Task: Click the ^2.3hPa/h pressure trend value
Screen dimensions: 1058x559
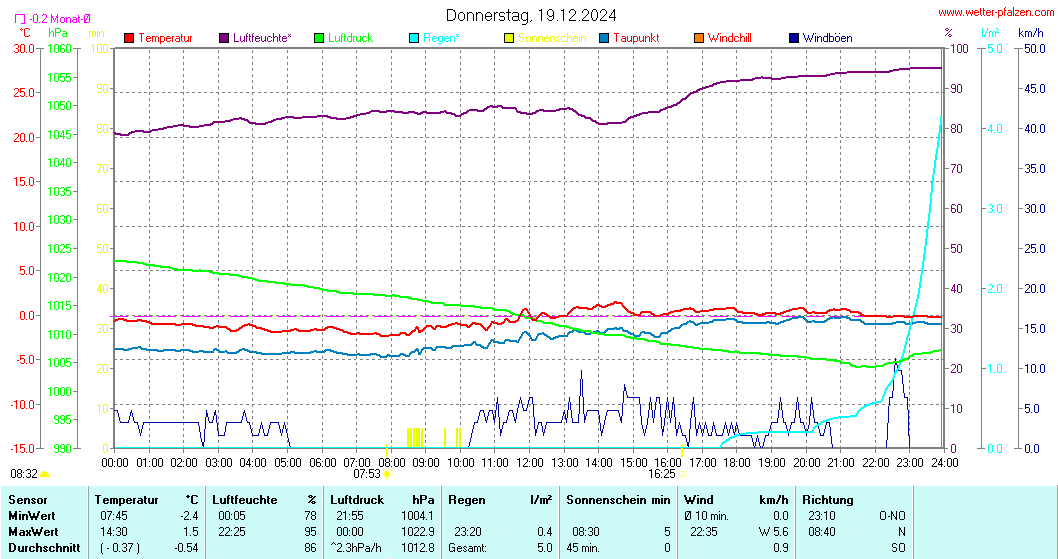Action: pyautogui.click(x=357, y=548)
